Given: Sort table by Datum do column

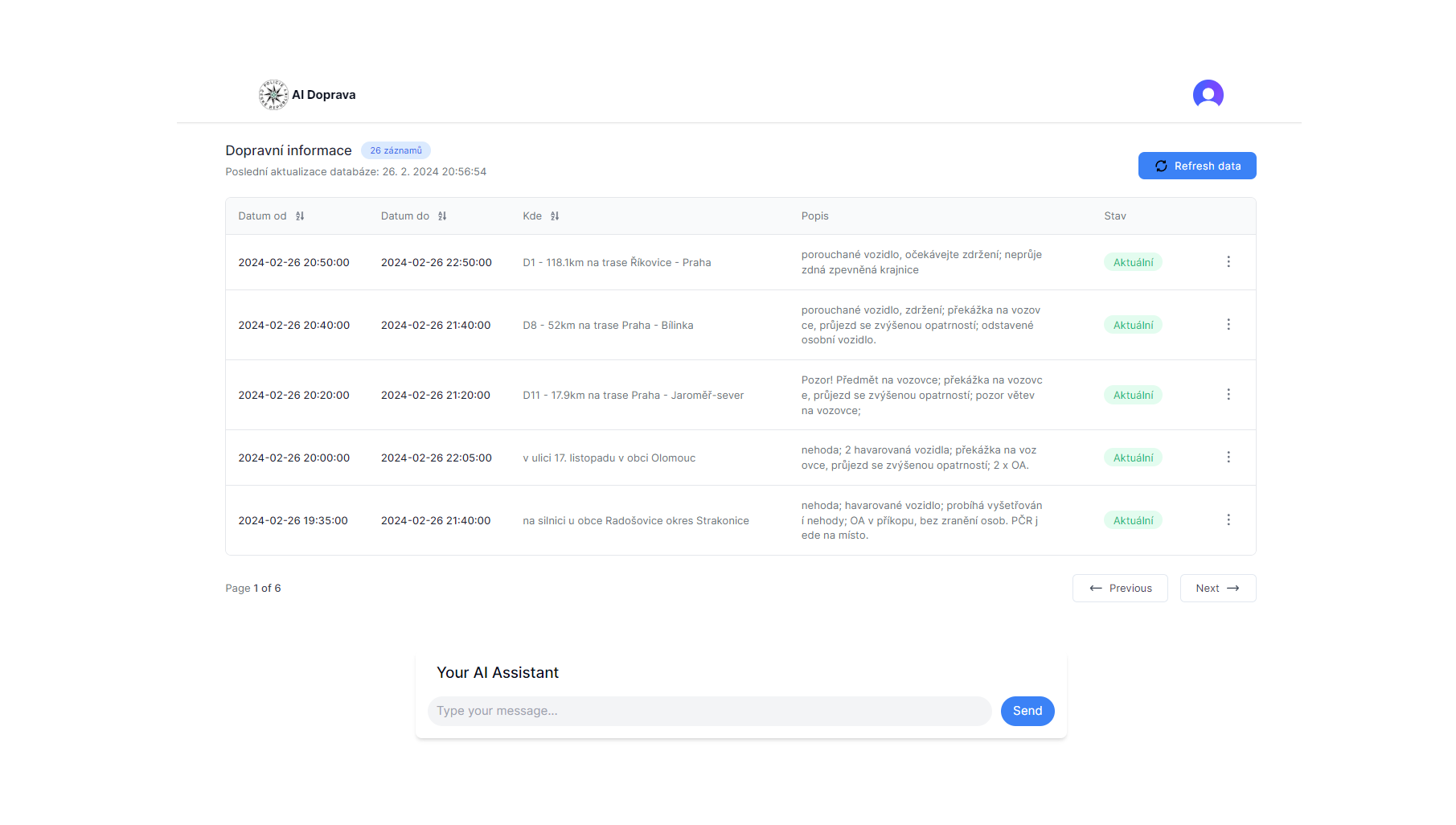Looking at the screenshot, I should 442,216.
